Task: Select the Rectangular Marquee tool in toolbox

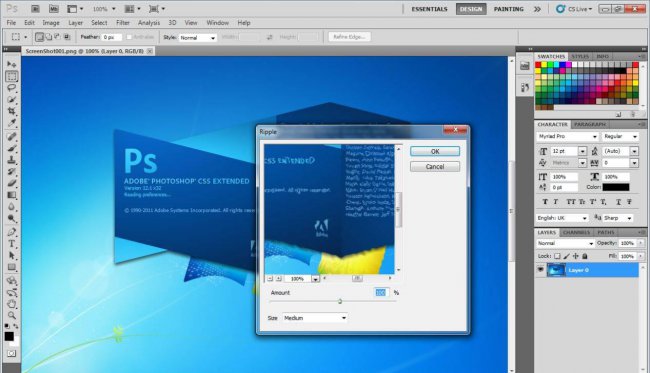Action: click(x=12, y=76)
